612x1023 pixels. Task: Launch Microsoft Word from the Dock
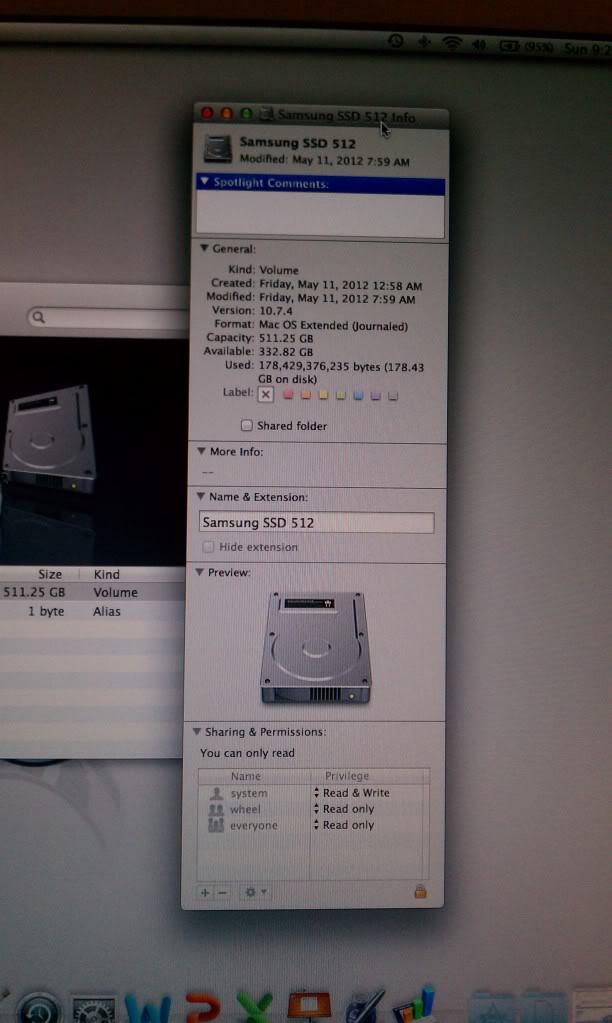tap(149, 1008)
